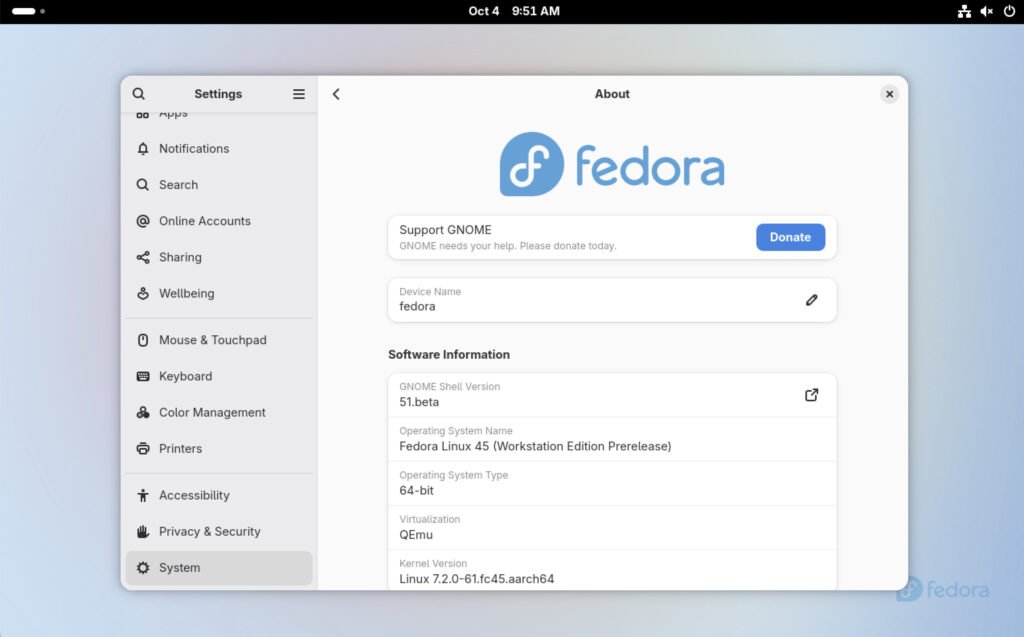Click the Keyboard icon in sidebar
The width and height of the screenshot is (1024, 637).
coord(143,376)
